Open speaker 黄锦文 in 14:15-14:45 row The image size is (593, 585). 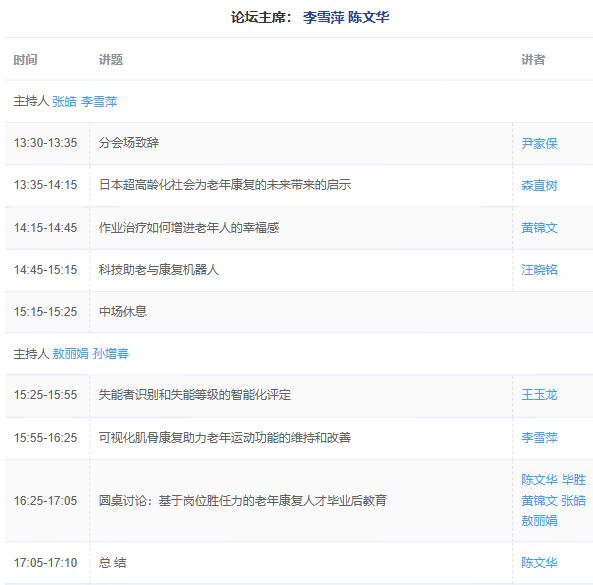[539, 228]
